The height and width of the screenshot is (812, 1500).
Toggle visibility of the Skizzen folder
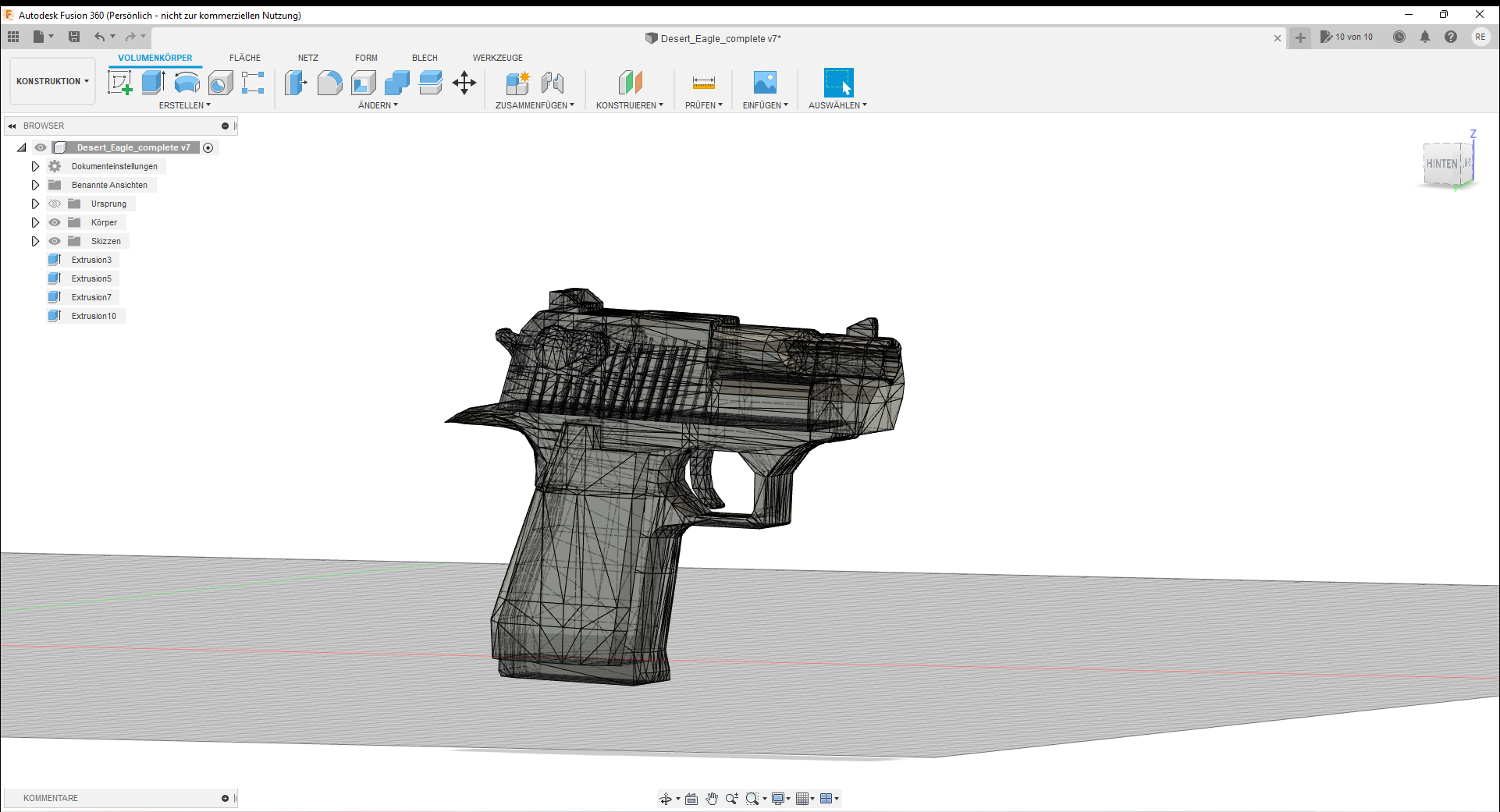click(54, 241)
